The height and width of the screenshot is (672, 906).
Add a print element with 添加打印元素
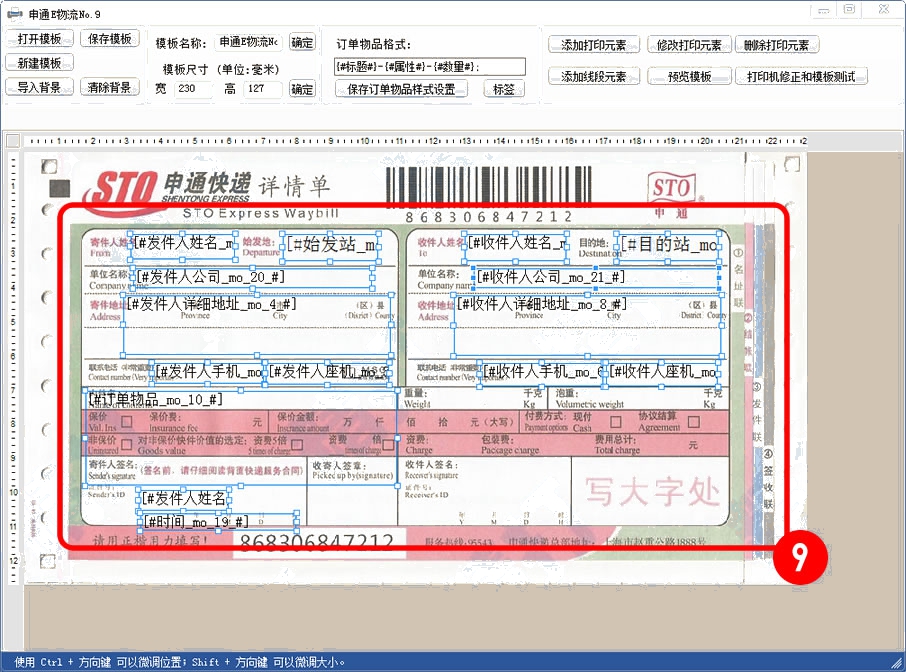tap(594, 45)
